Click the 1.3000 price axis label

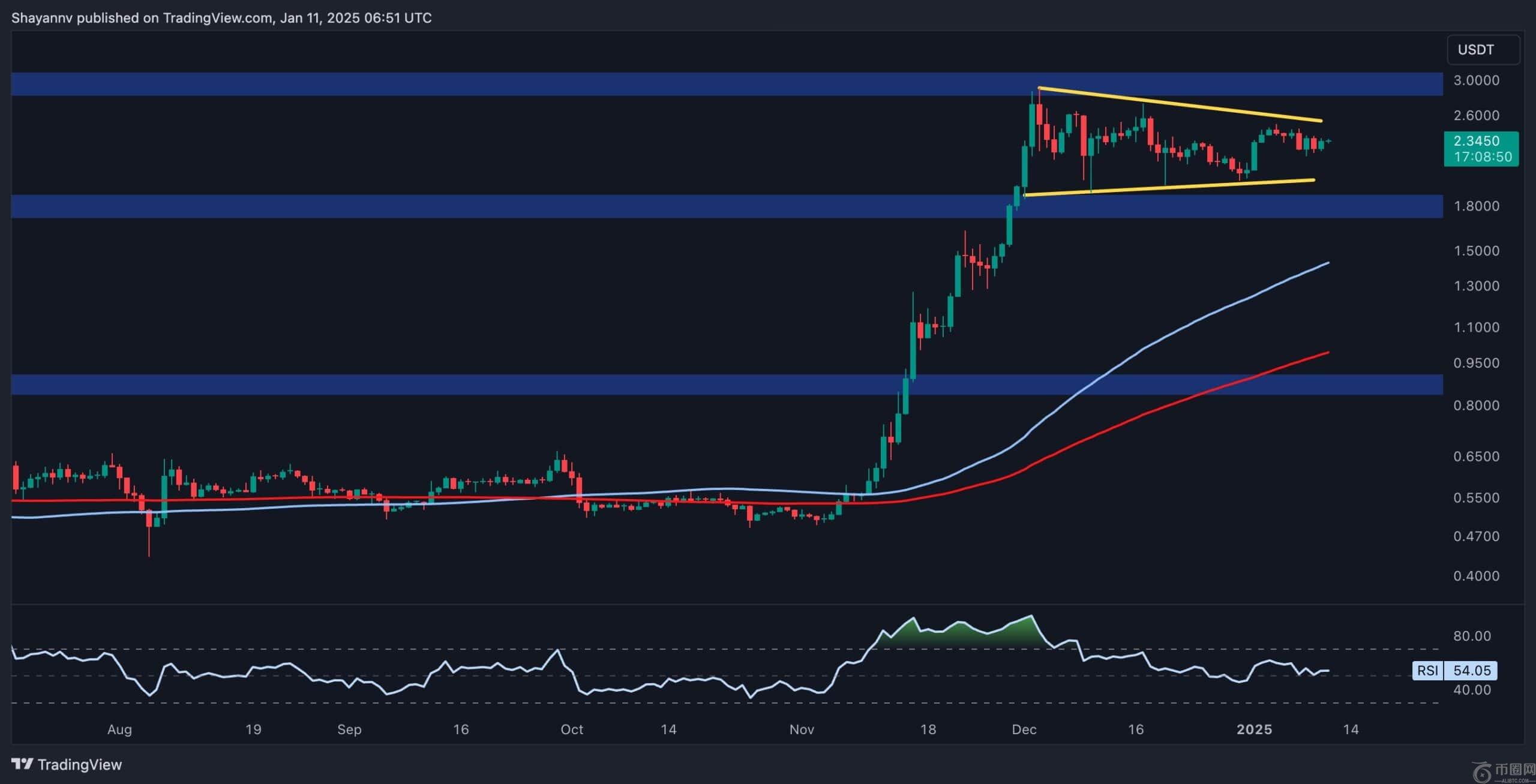click(x=1476, y=286)
